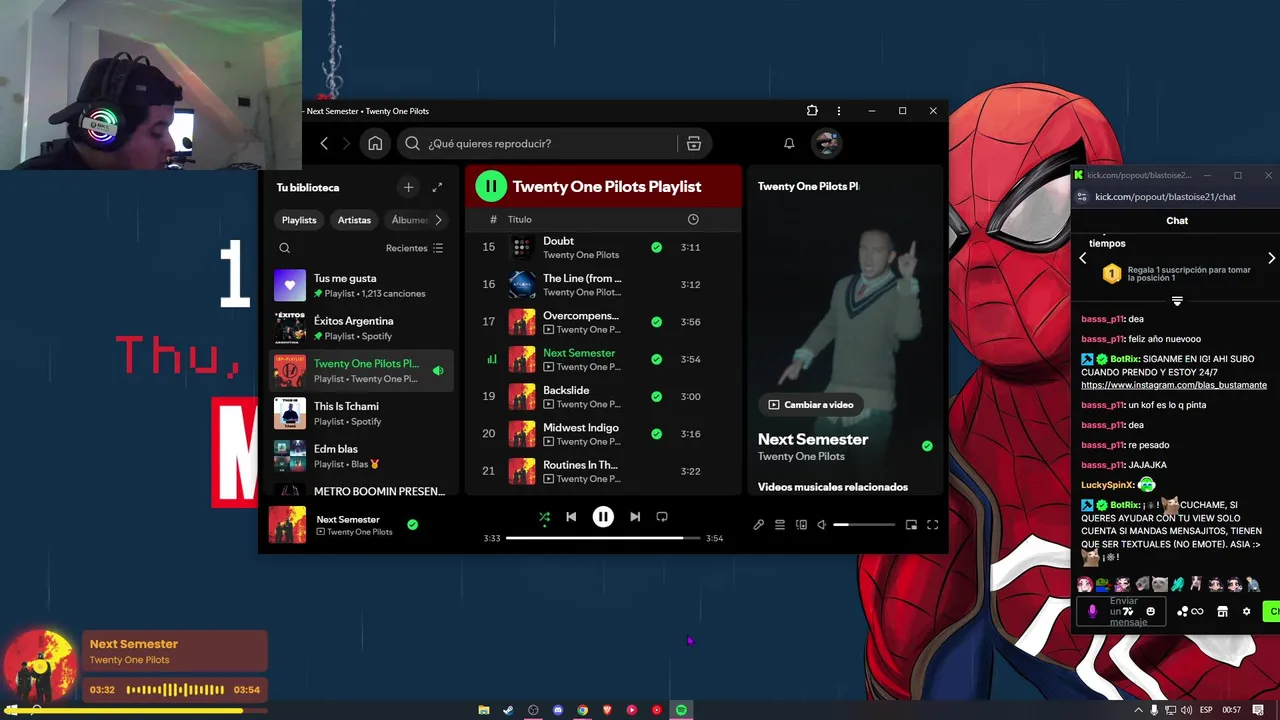The image size is (1280, 720).
Task: Click microphone icon in Kick chat input
Action: [x=1092, y=611]
